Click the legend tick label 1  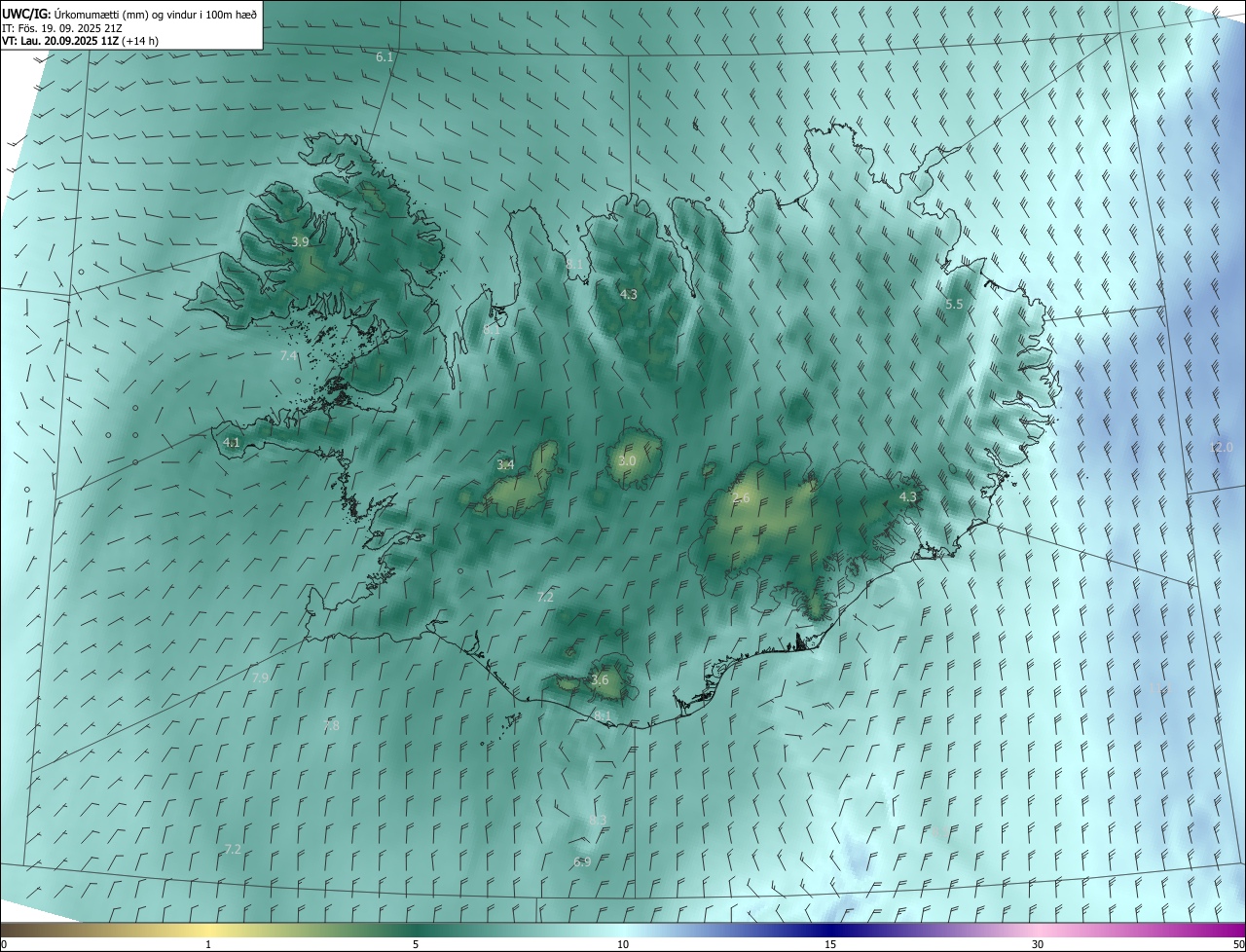[x=208, y=945]
